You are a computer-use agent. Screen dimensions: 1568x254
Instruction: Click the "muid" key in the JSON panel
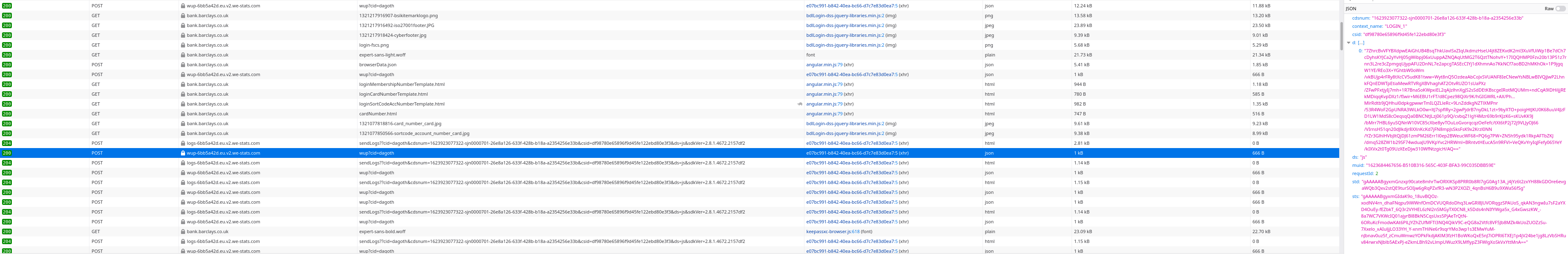(x=1357, y=165)
